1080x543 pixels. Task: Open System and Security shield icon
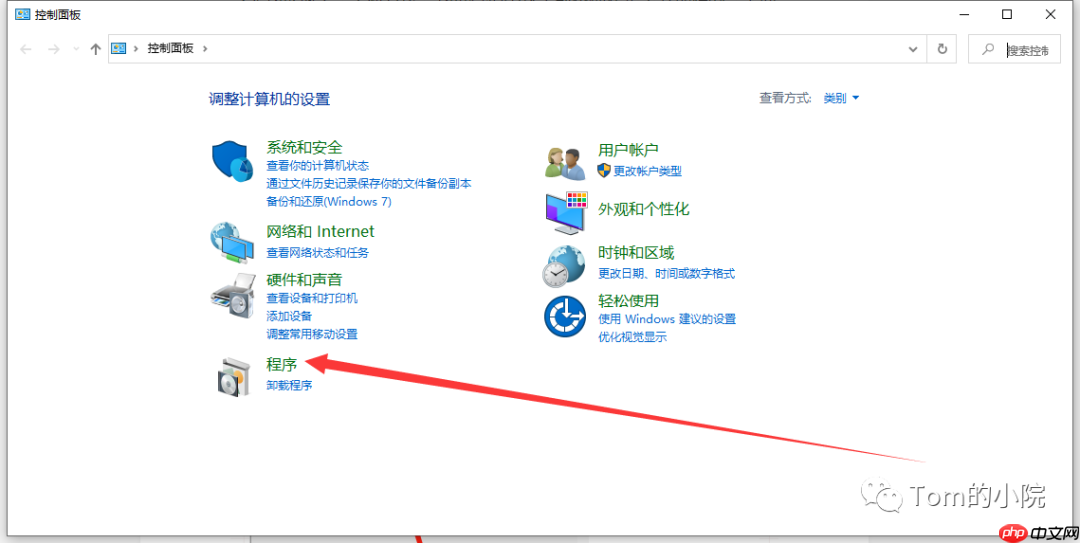232,161
